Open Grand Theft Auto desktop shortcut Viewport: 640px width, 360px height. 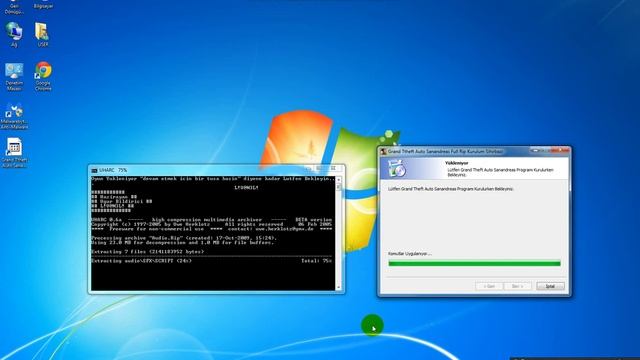(14, 152)
